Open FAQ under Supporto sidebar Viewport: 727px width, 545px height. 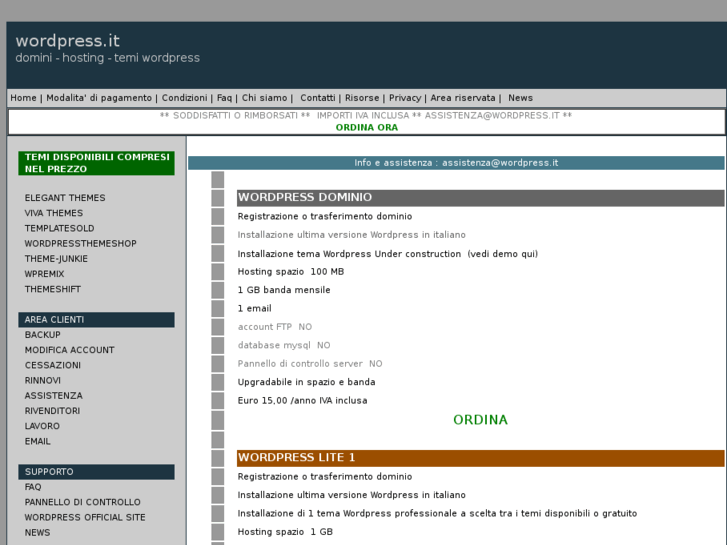click(33, 487)
